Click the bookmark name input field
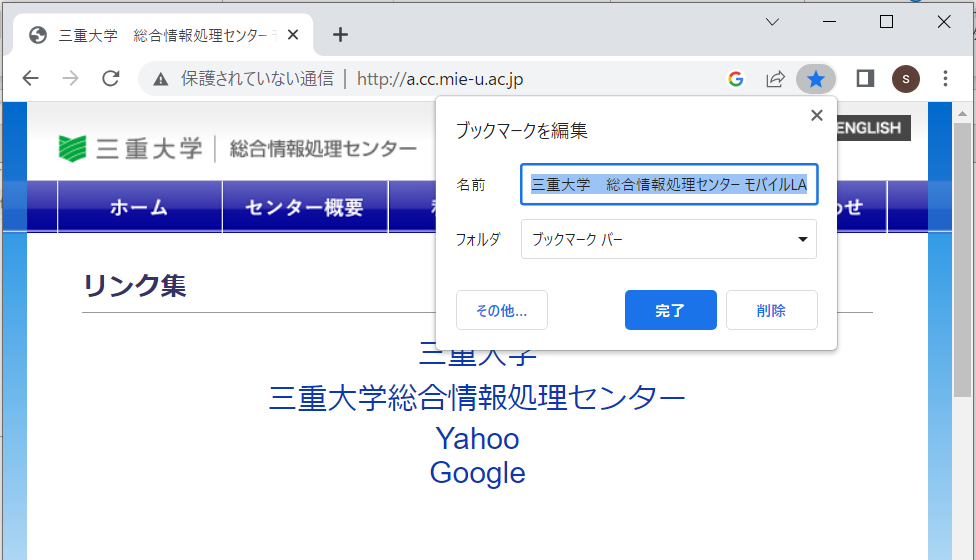 tap(669, 184)
